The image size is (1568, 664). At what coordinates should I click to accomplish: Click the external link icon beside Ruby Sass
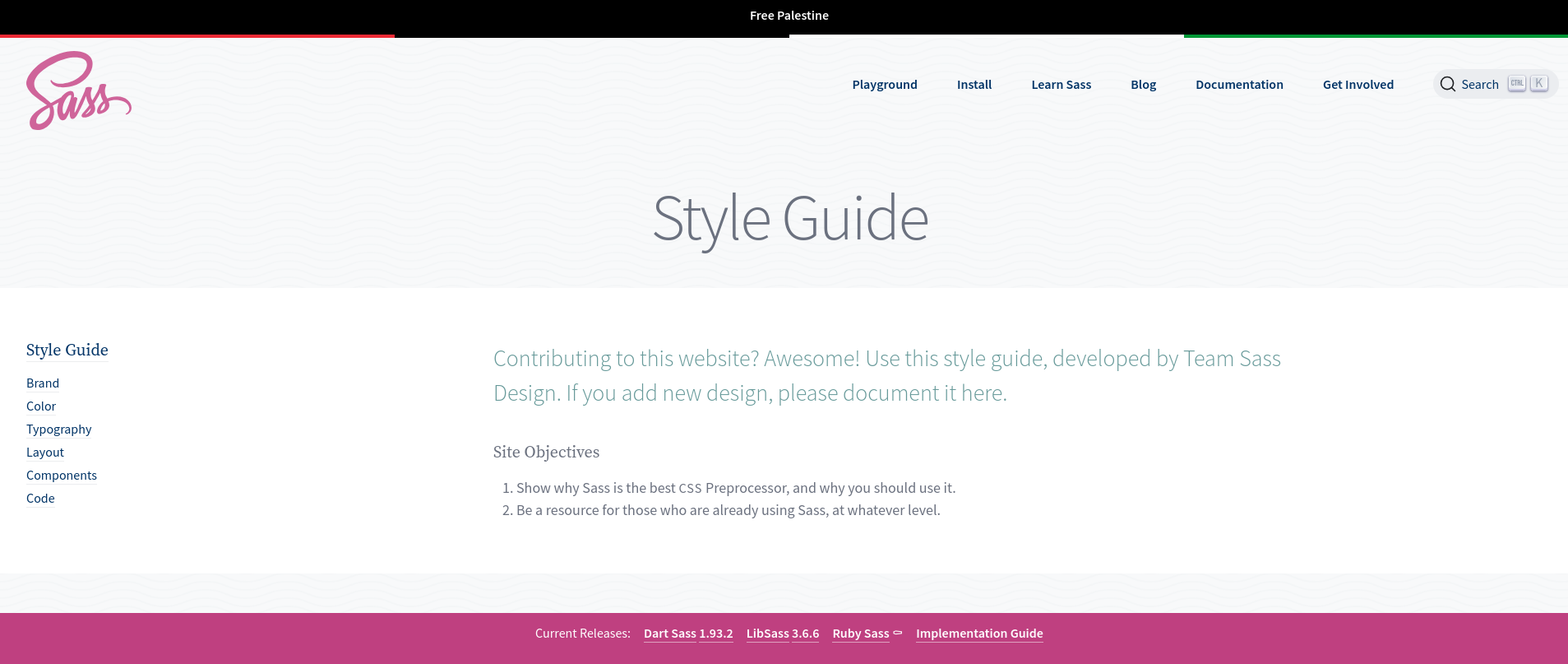point(898,633)
